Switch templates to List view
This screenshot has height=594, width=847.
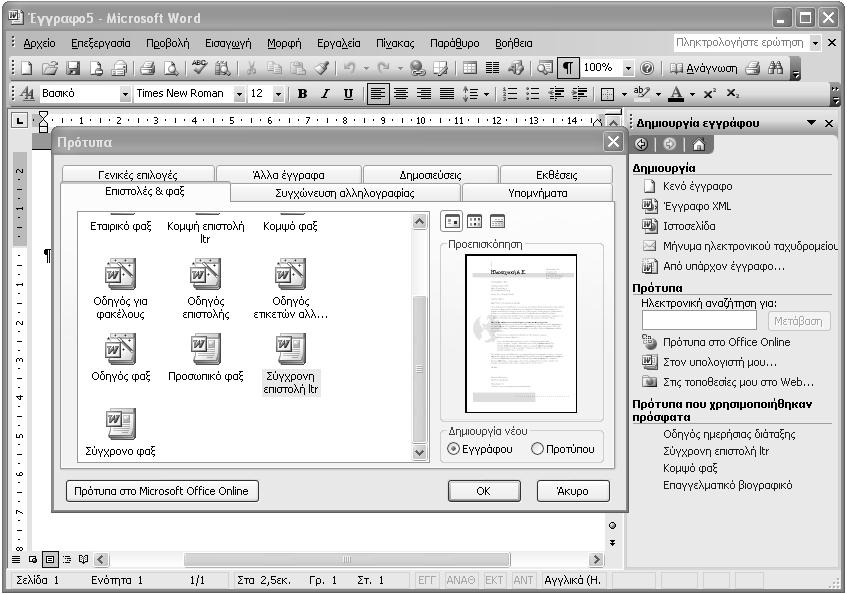[474, 221]
